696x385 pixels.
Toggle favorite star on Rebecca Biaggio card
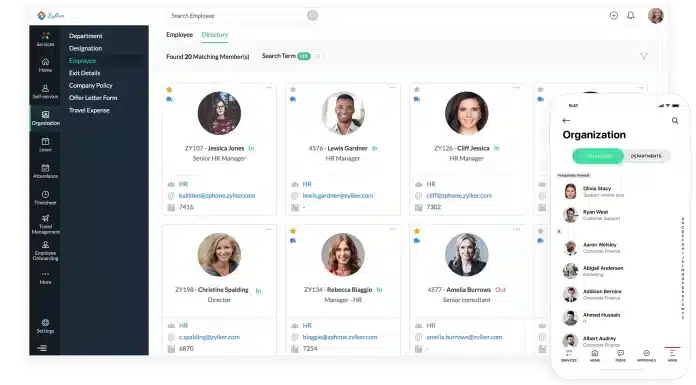[x=293, y=231]
